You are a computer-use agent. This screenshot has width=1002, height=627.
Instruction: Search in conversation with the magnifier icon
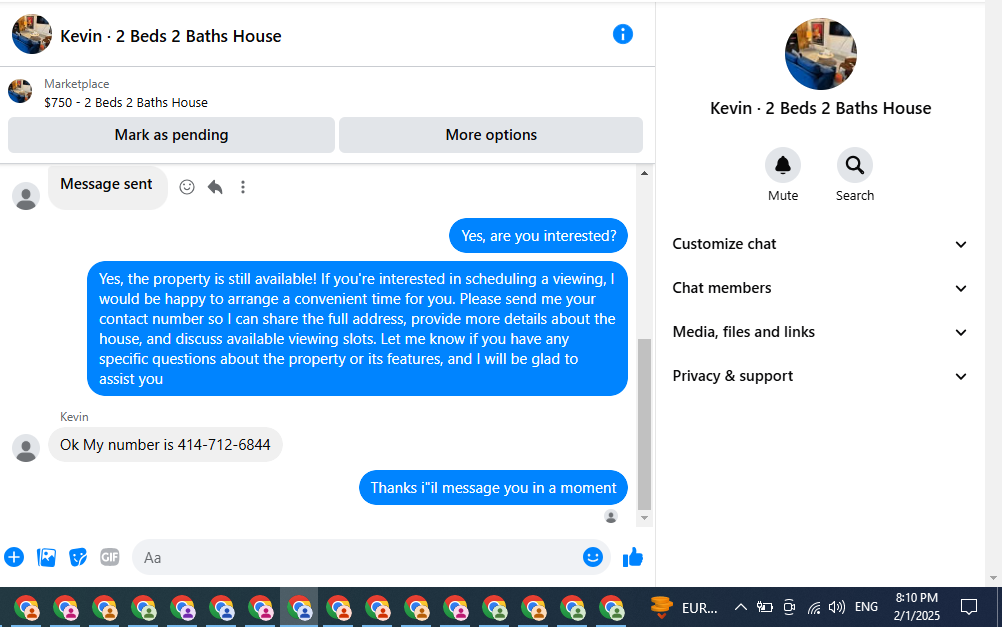pos(854,166)
